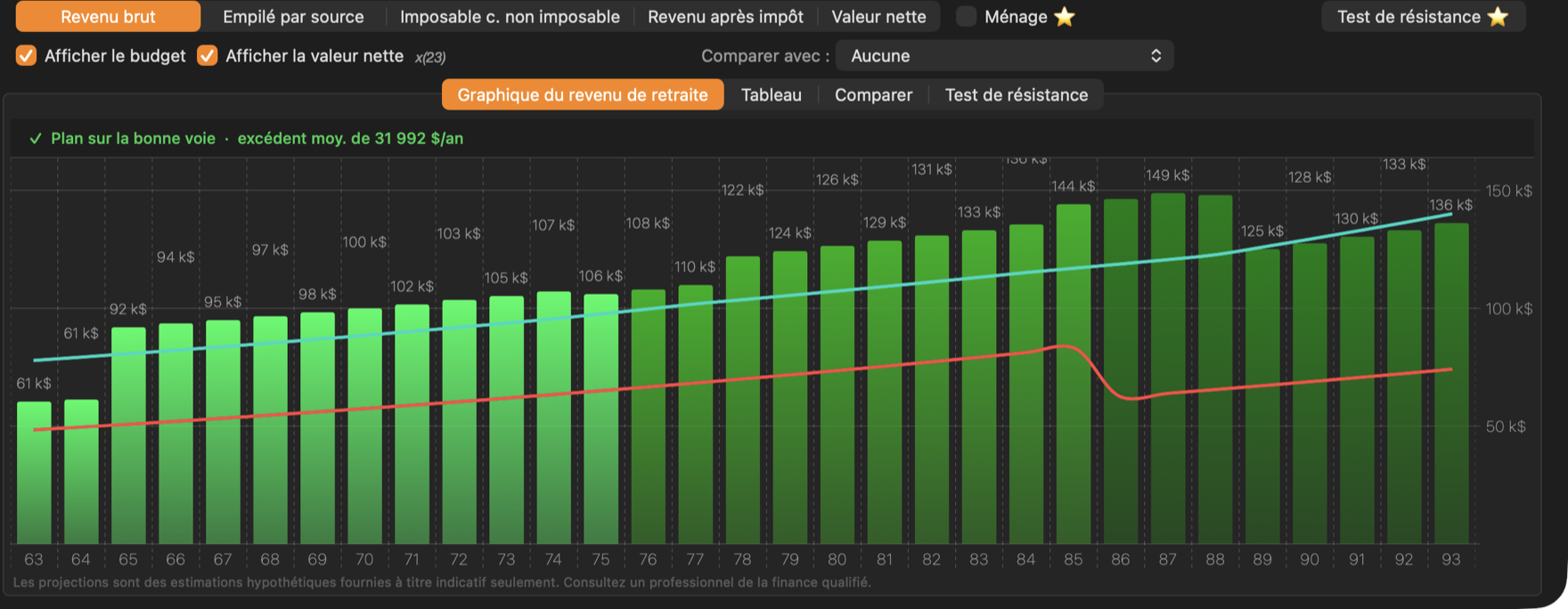Click age label 90 on x-axis
The width and height of the screenshot is (1568, 609).
point(1310,559)
